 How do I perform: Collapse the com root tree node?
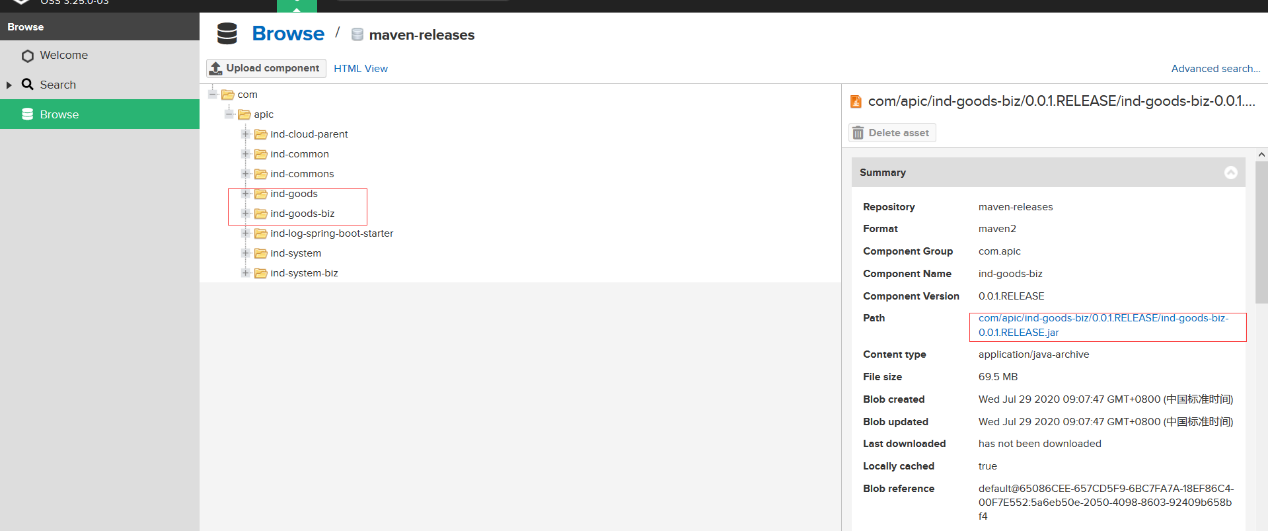point(212,94)
